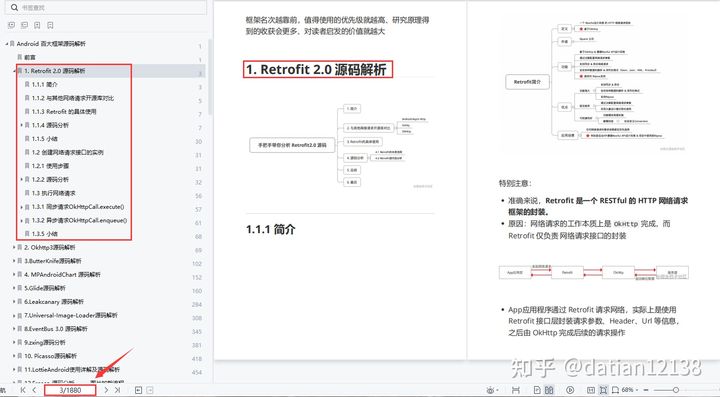Expand the 3.ButterKnife源码解析 bookmark
Viewport: 720px width, 397px height.
14,261
